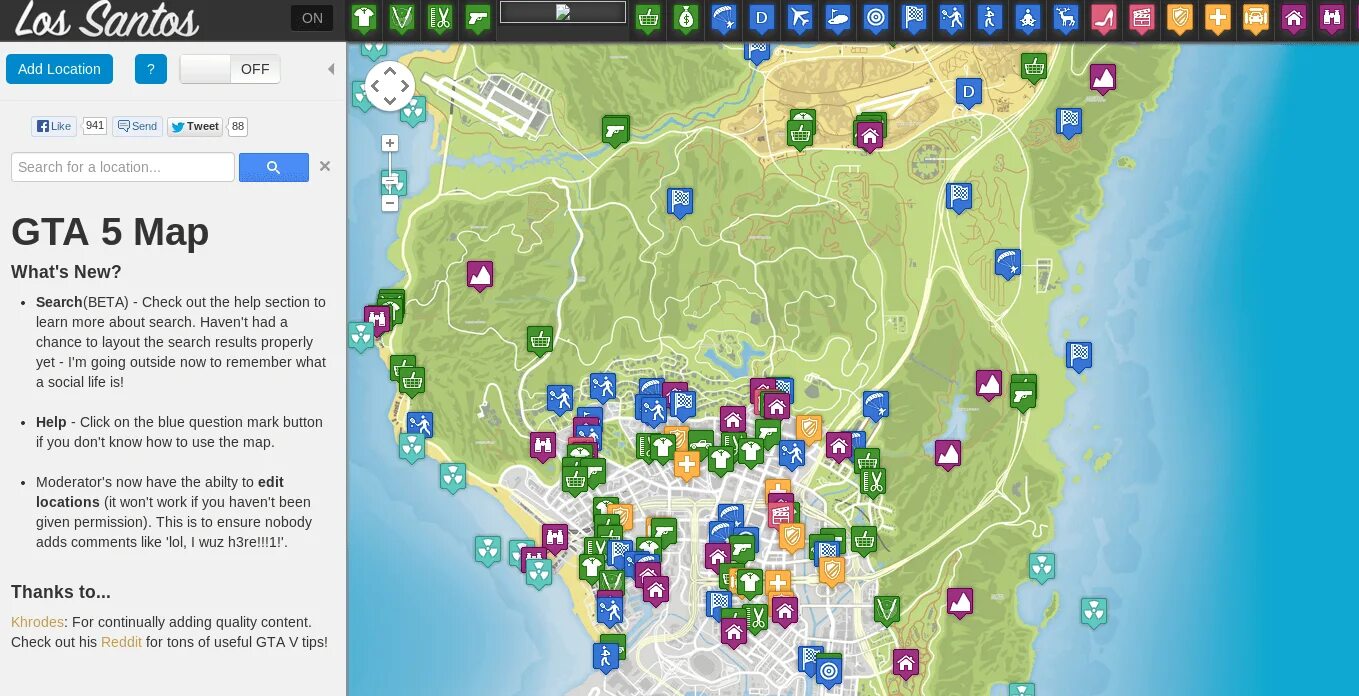This screenshot has height=696, width=1359.
Task: Toggle the clothing store shirt filter in toolbar
Action: tap(364, 18)
